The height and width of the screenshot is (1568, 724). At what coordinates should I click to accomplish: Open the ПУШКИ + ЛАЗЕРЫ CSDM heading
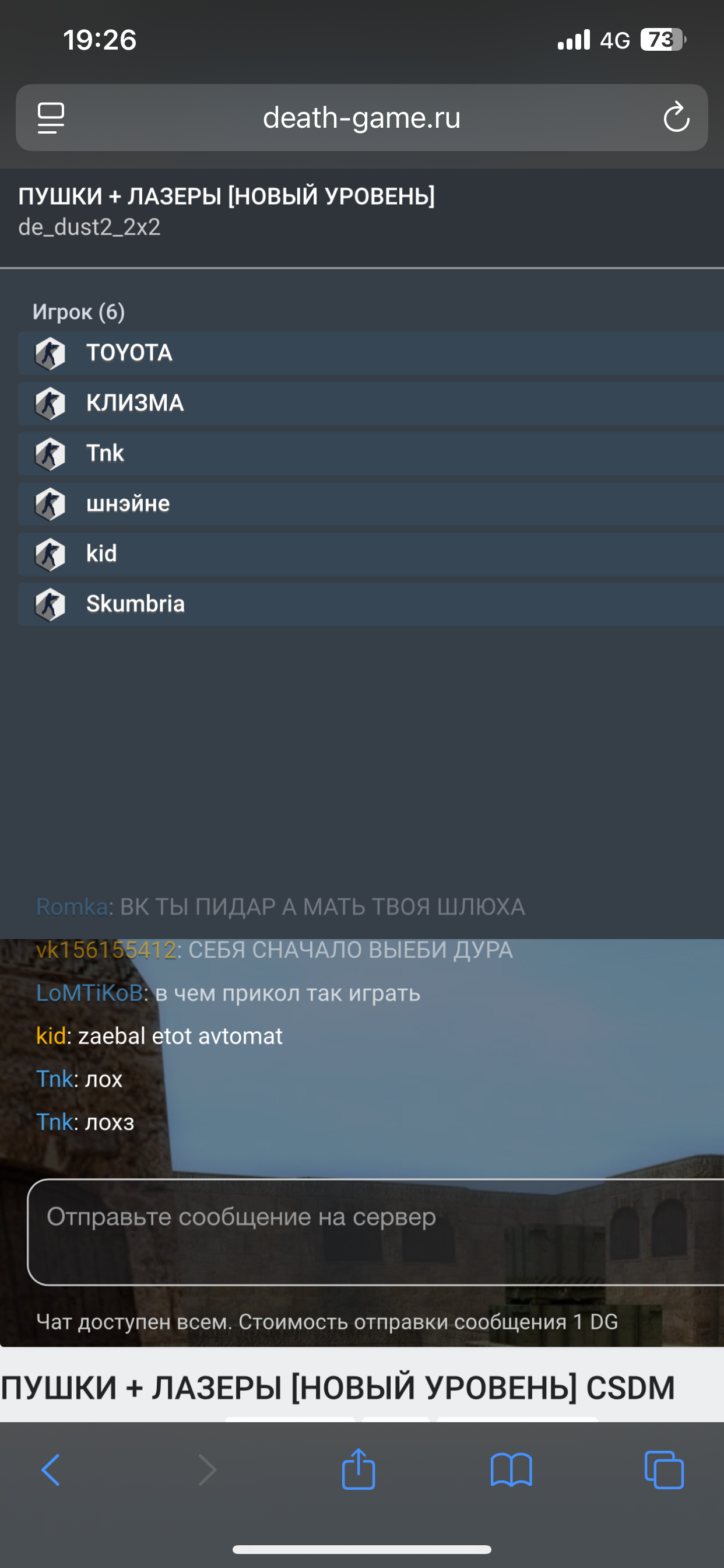coord(338,1388)
